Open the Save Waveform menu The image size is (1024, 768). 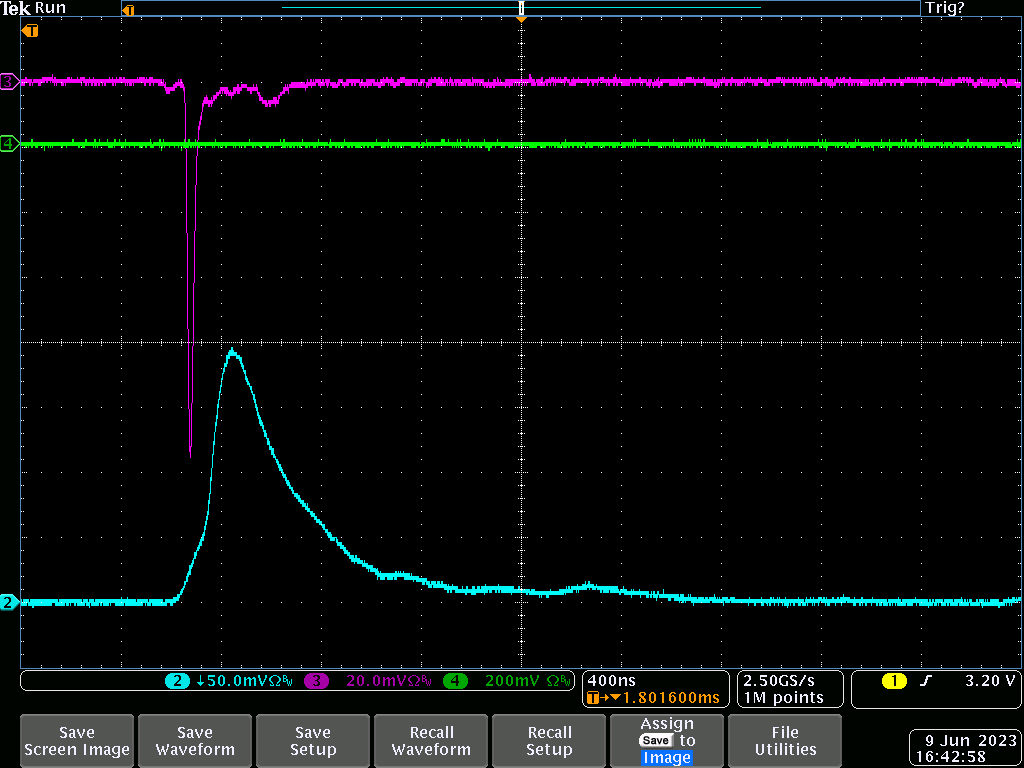pos(195,740)
